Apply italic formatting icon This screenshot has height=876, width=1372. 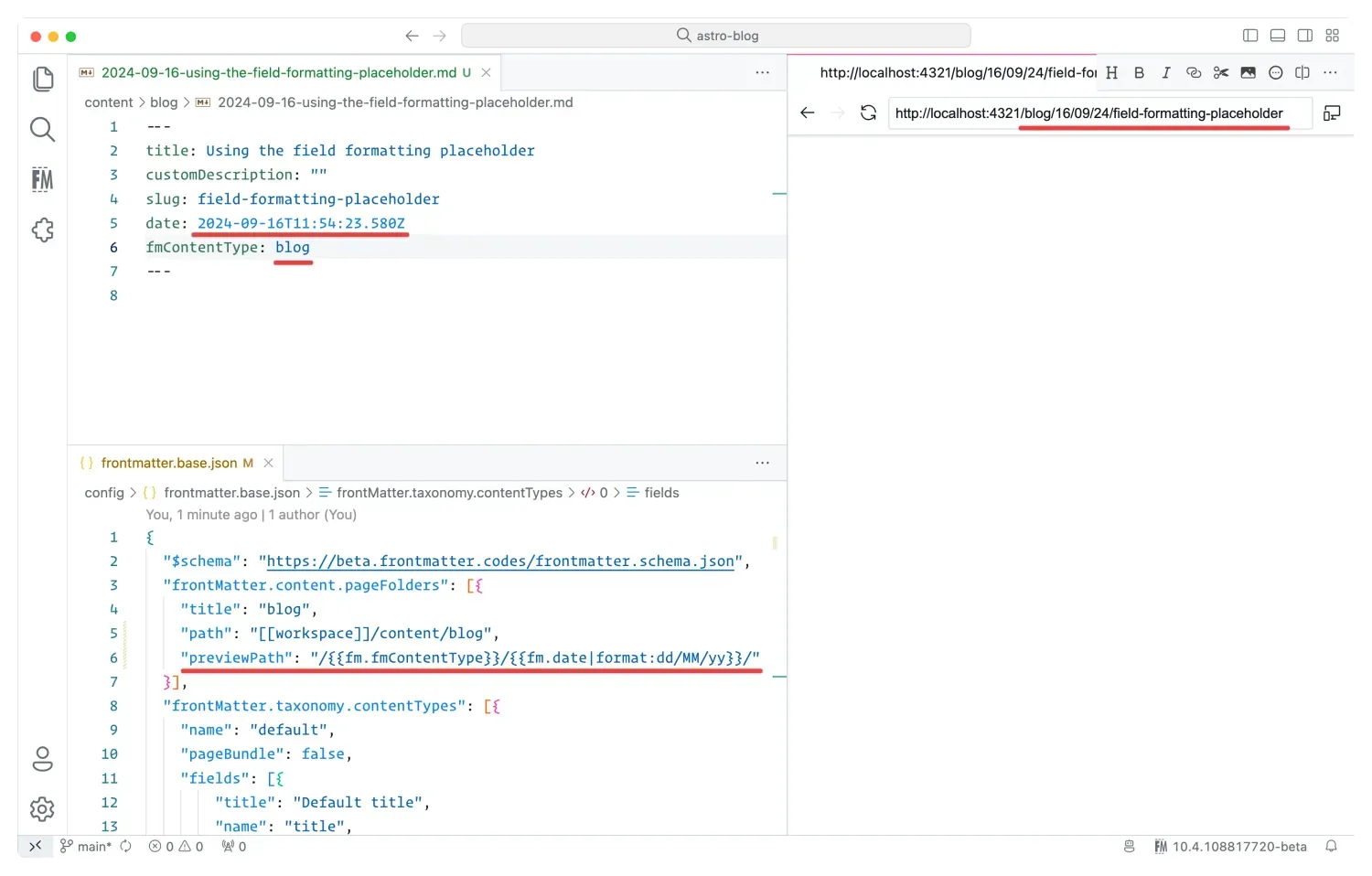click(x=1166, y=73)
